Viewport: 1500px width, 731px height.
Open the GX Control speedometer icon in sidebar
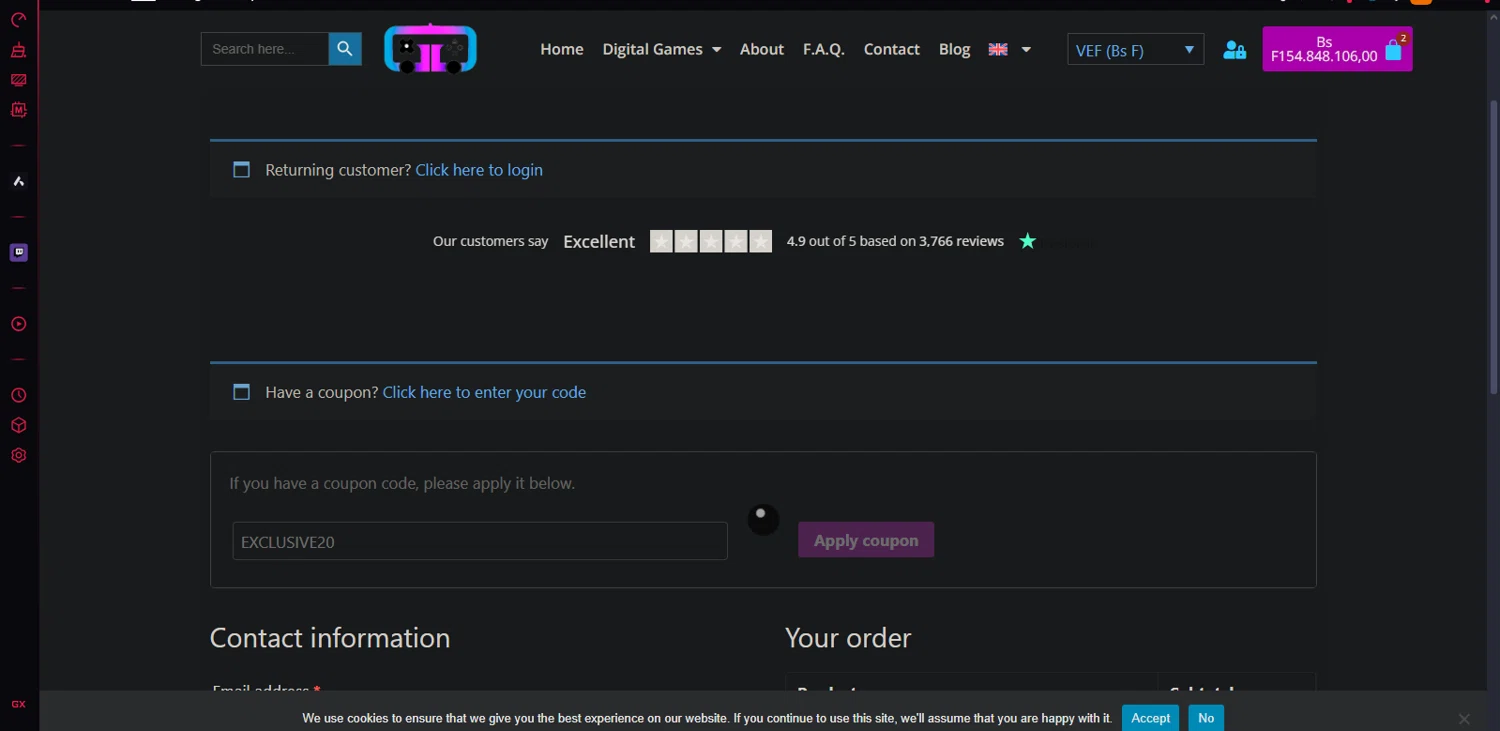pyautogui.click(x=18, y=20)
